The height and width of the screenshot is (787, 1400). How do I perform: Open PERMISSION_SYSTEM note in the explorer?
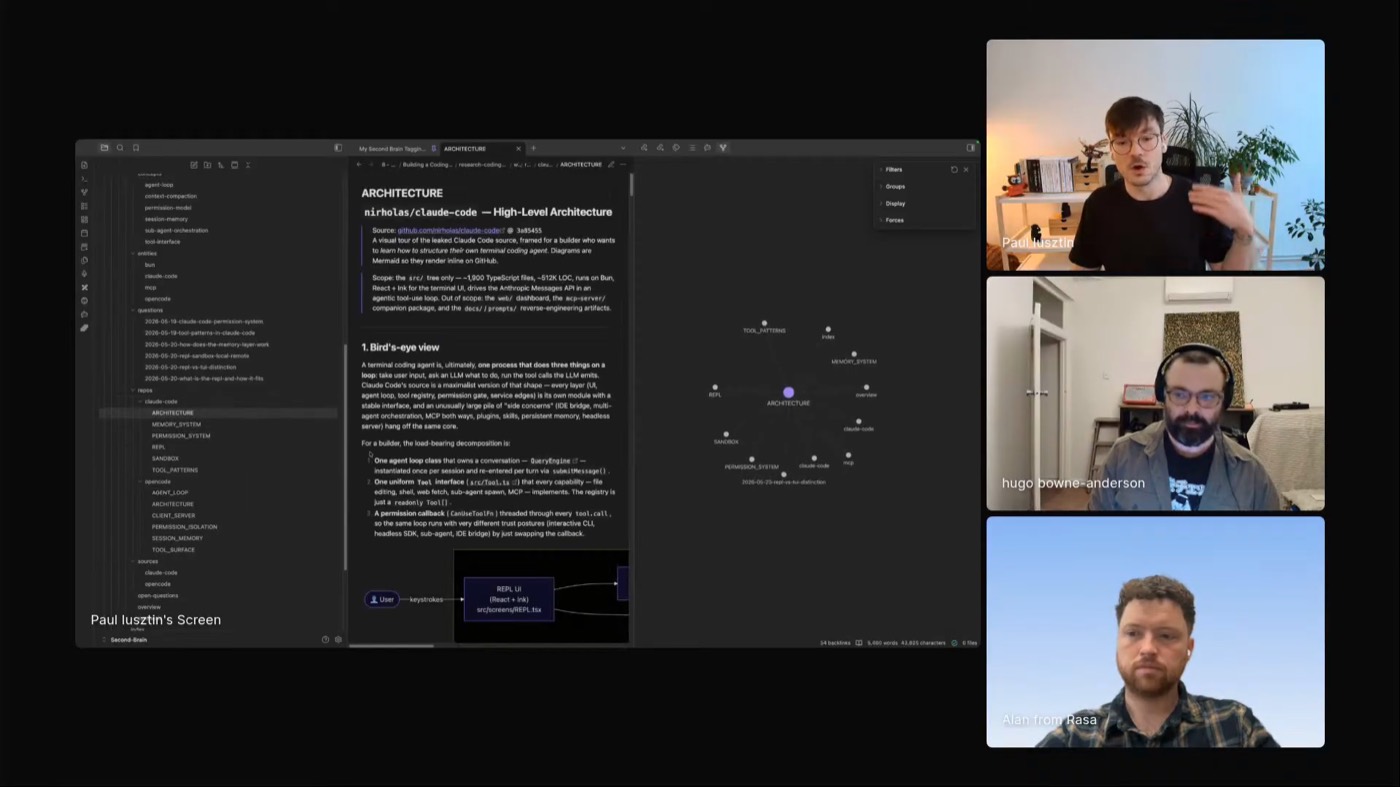pyautogui.click(x=181, y=436)
